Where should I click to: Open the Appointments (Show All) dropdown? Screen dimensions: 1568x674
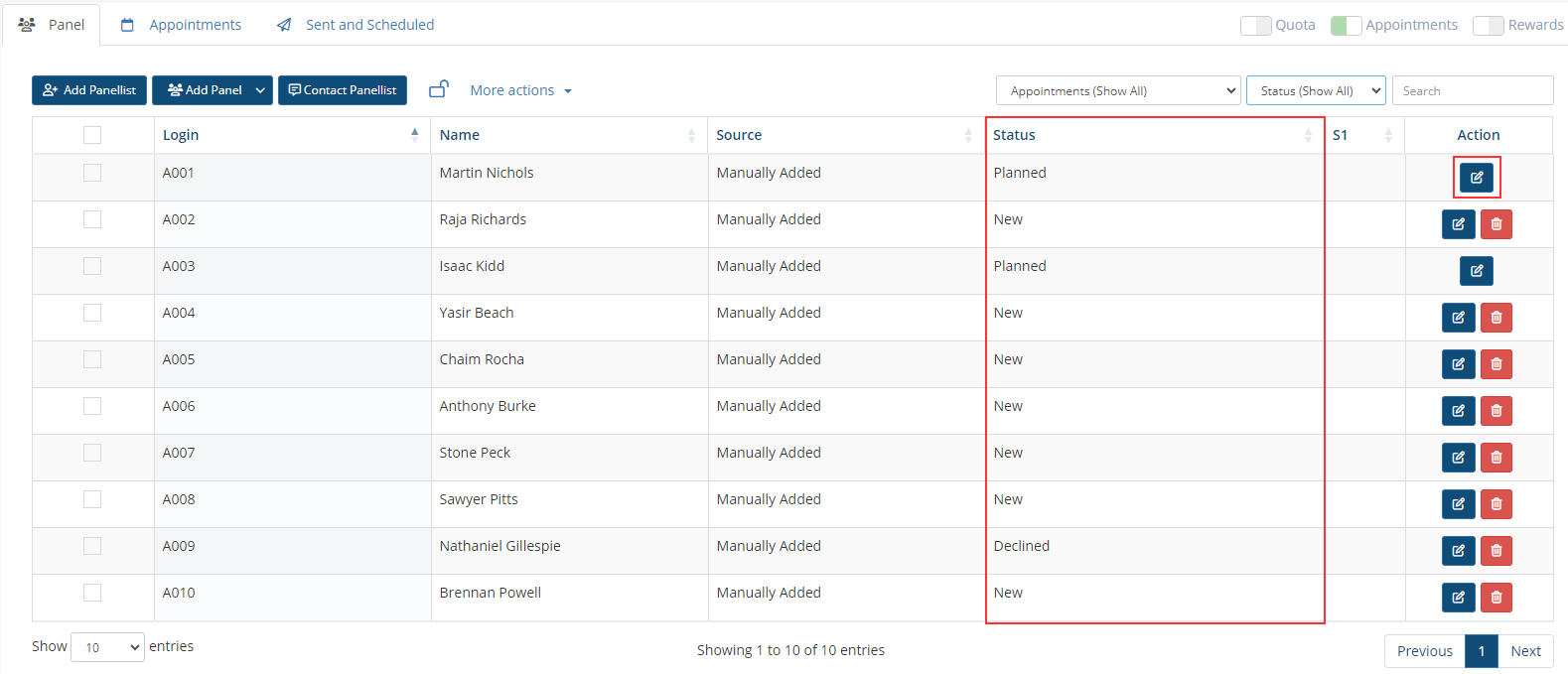pos(1118,90)
